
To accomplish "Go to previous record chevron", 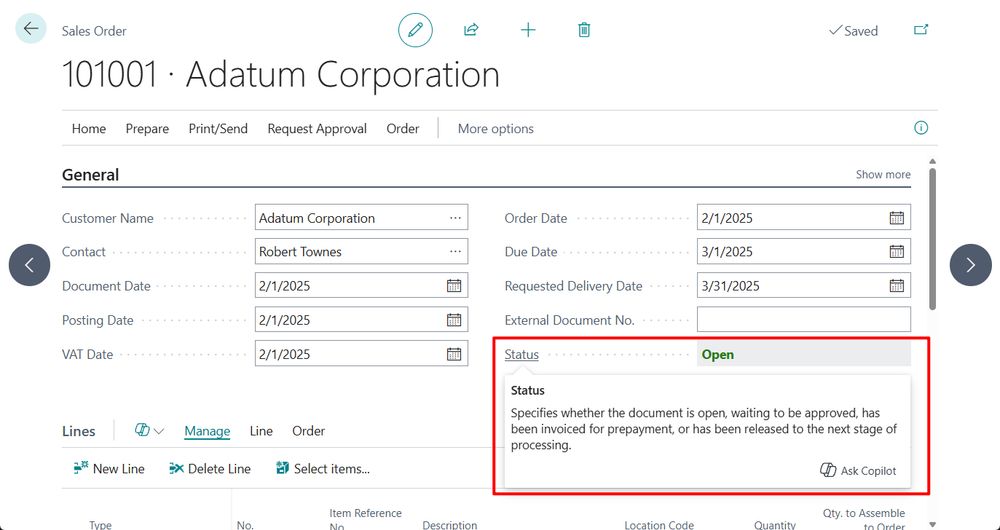I will pyautogui.click(x=29, y=265).
